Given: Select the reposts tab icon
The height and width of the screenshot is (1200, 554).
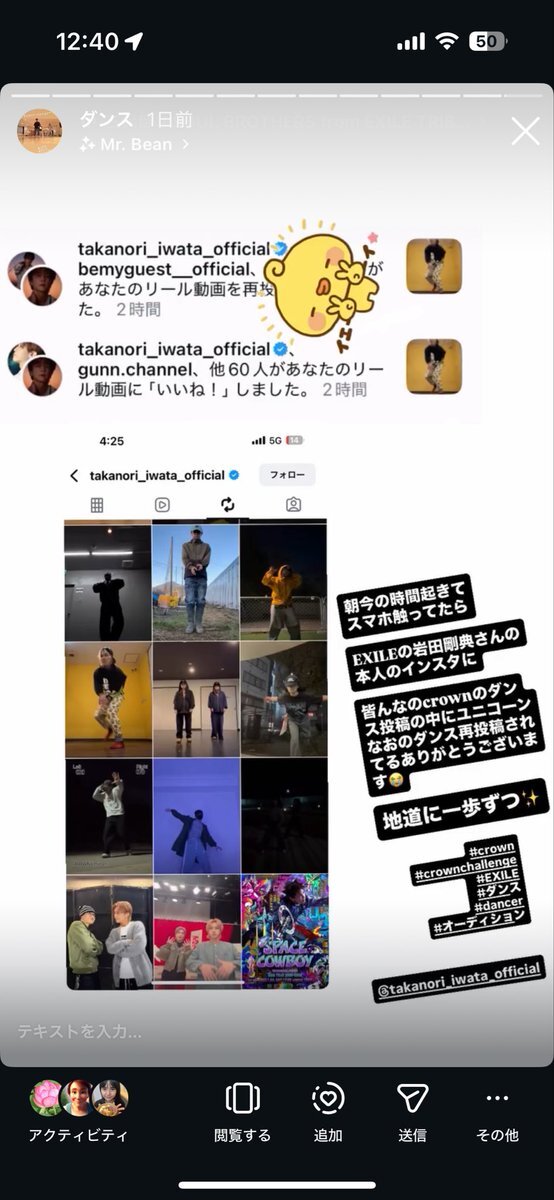Looking at the screenshot, I should [x=228, y=505].
